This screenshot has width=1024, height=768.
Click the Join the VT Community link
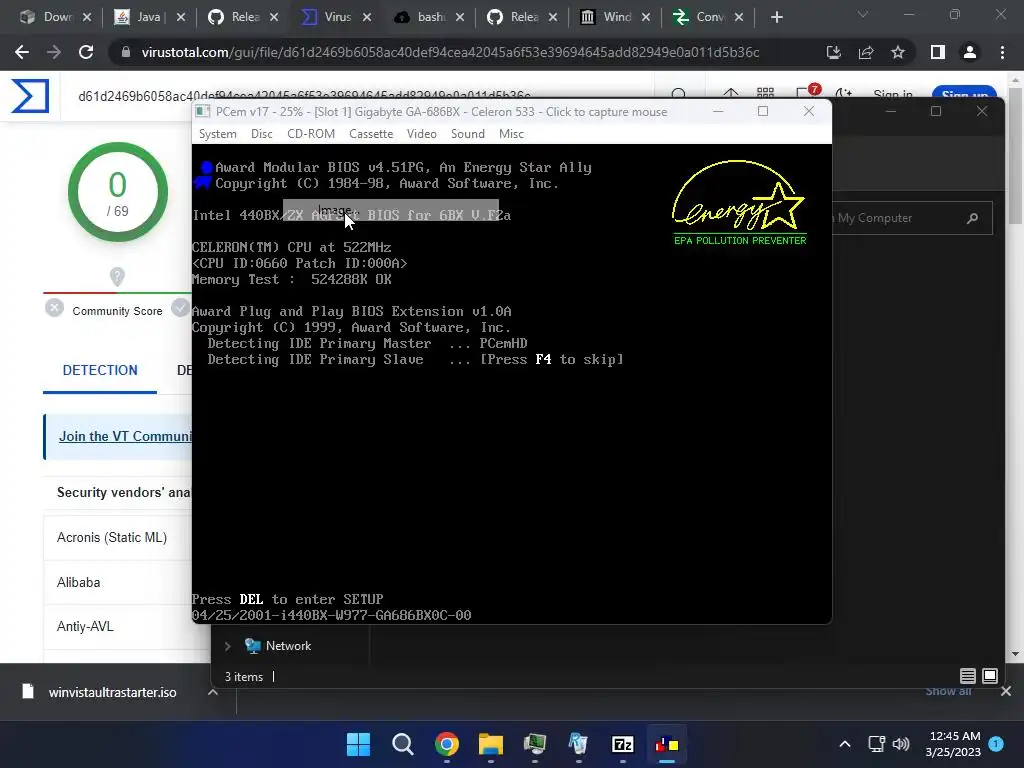pyautogui.click(x=125, y=436)
